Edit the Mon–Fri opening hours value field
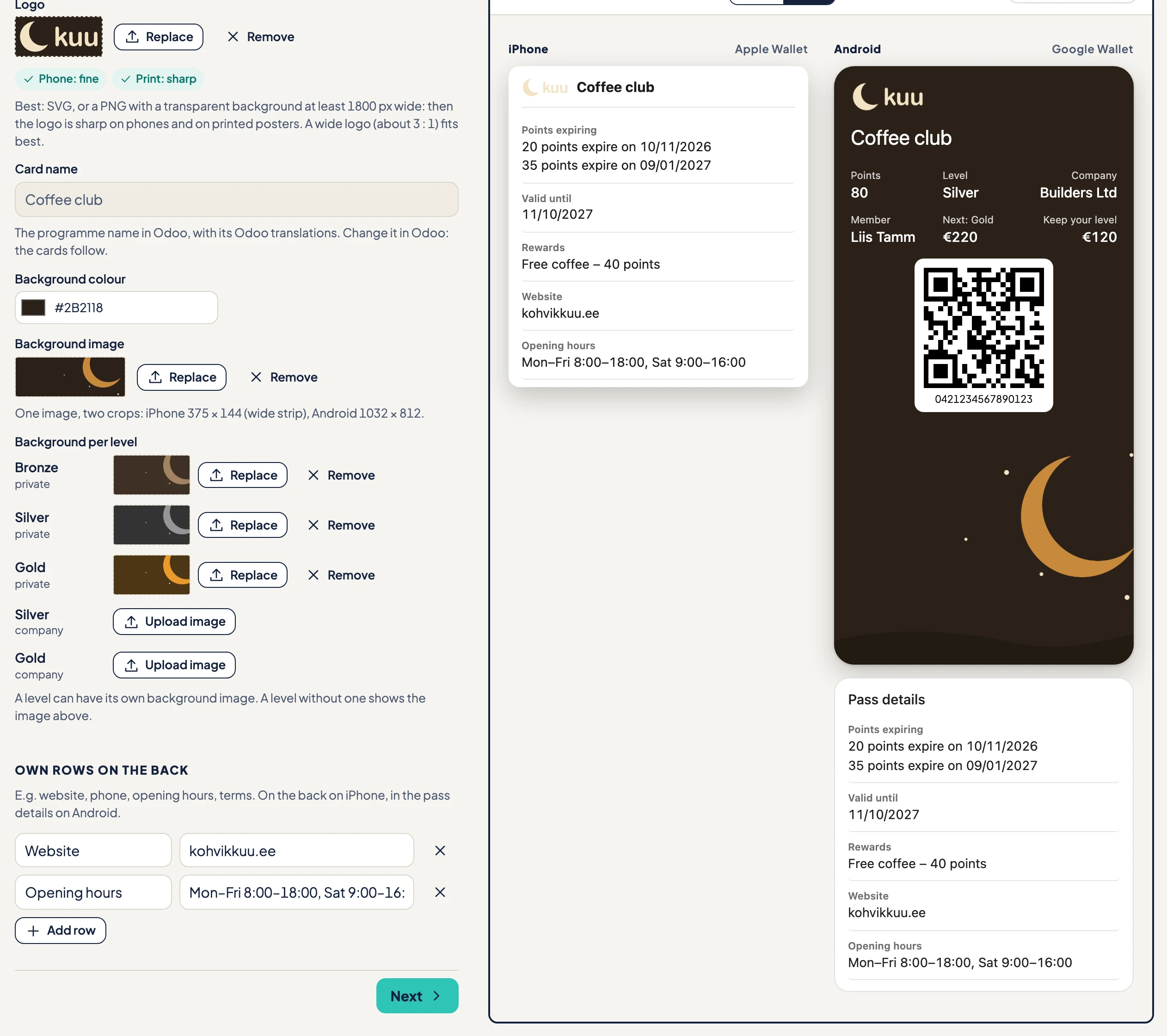The height and width of the screenshot is (1036, 1167). click(x=296, y=892)
